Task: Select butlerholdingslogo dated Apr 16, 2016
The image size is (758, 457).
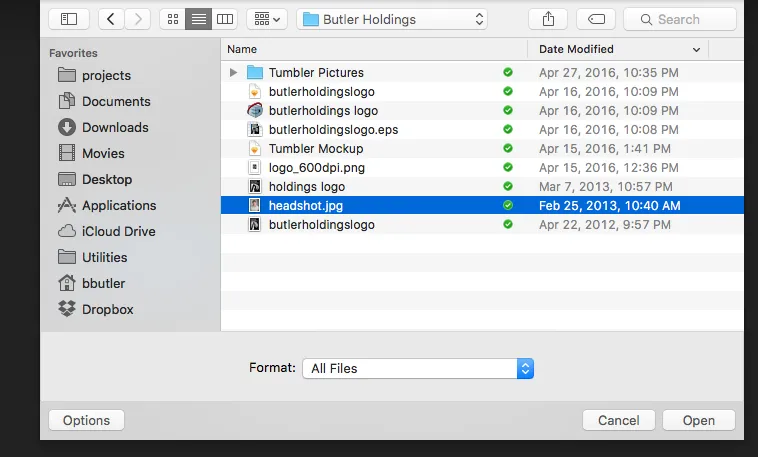Action: [482, 91]
